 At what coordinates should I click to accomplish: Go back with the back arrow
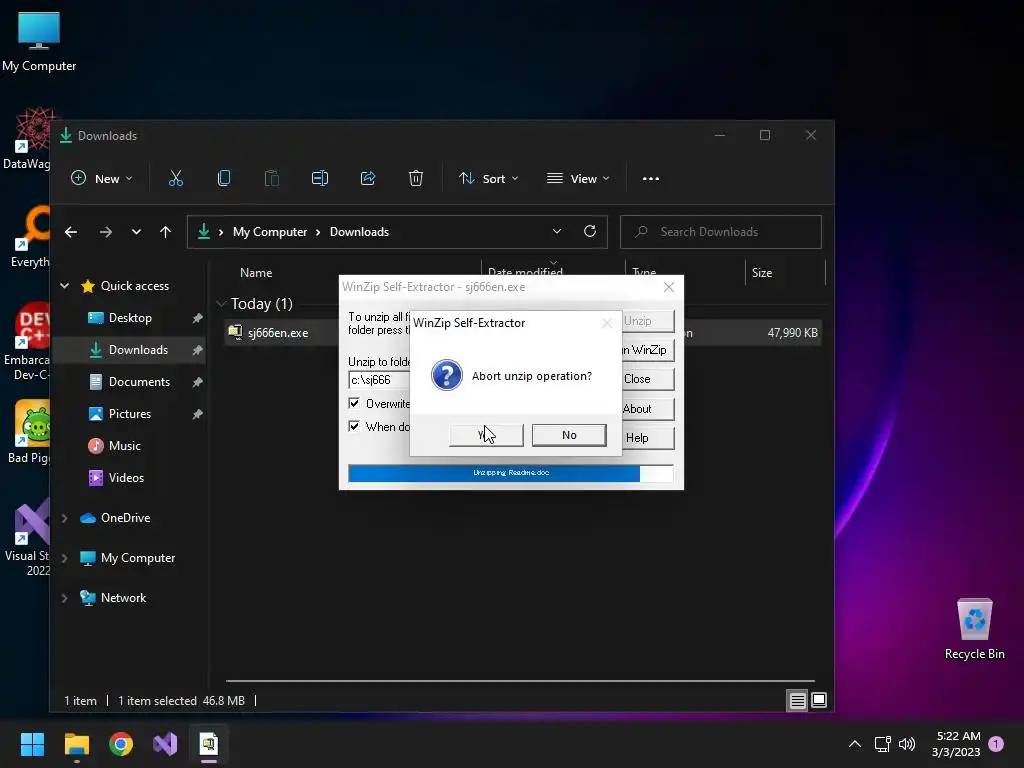pos(71,232)
